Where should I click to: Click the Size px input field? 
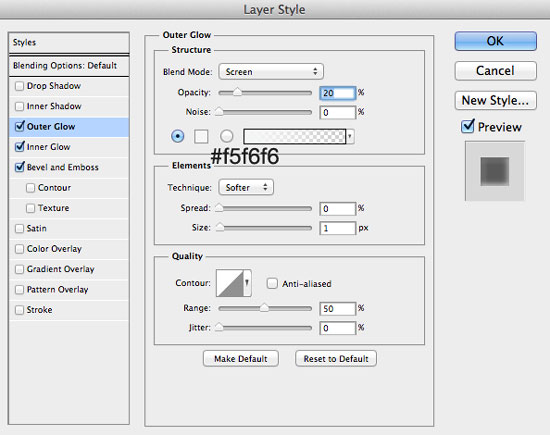(x=337, y=228)
